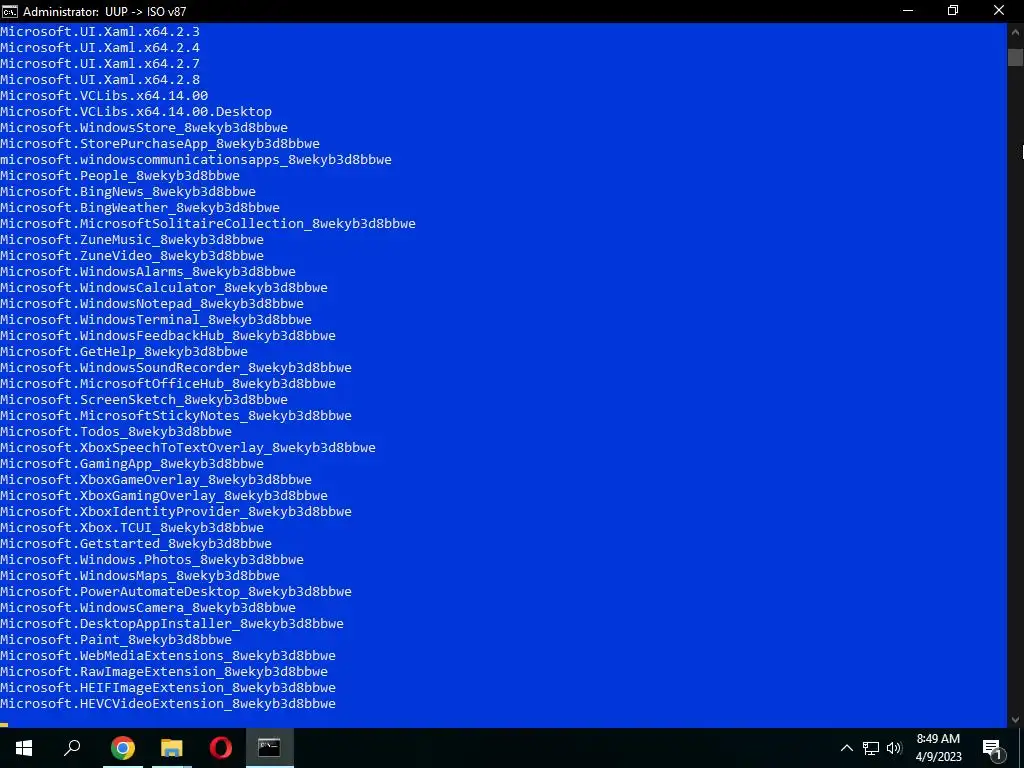Close the UUP -> ISO console window
Screen dimensions: 1024x768
coord(999,11)
